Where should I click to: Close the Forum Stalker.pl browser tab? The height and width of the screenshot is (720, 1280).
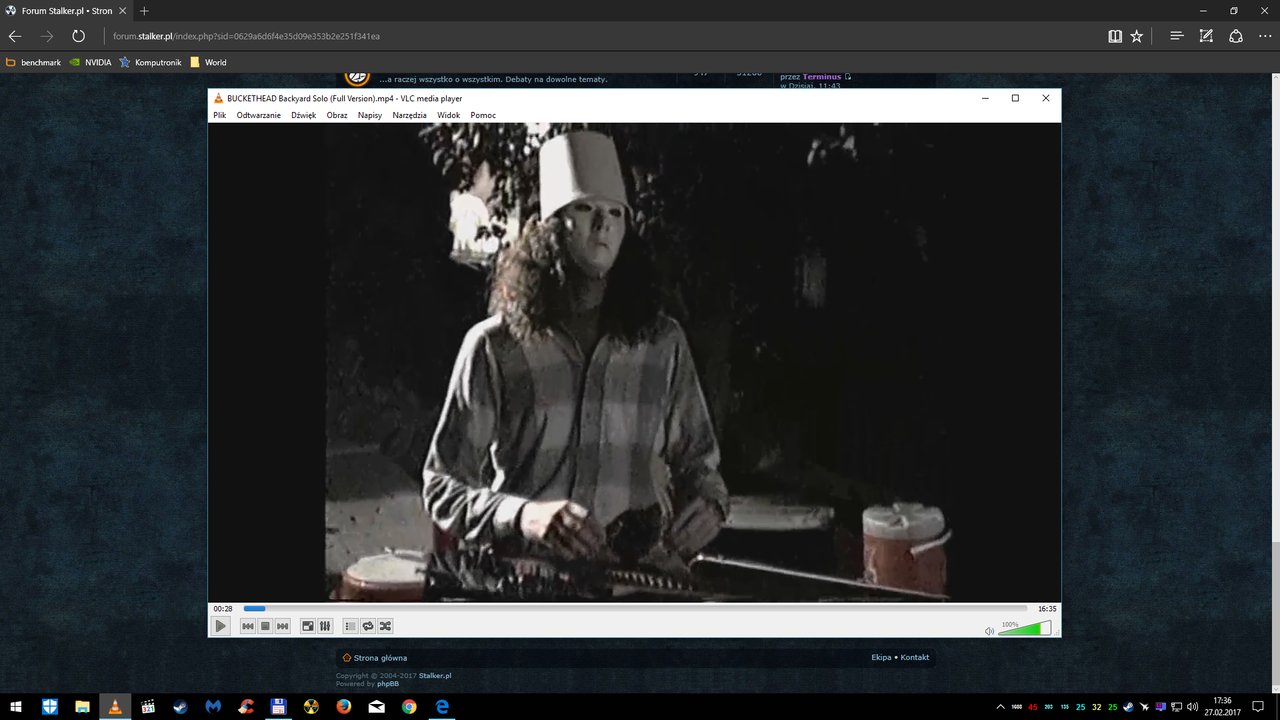tap(122, 11)
